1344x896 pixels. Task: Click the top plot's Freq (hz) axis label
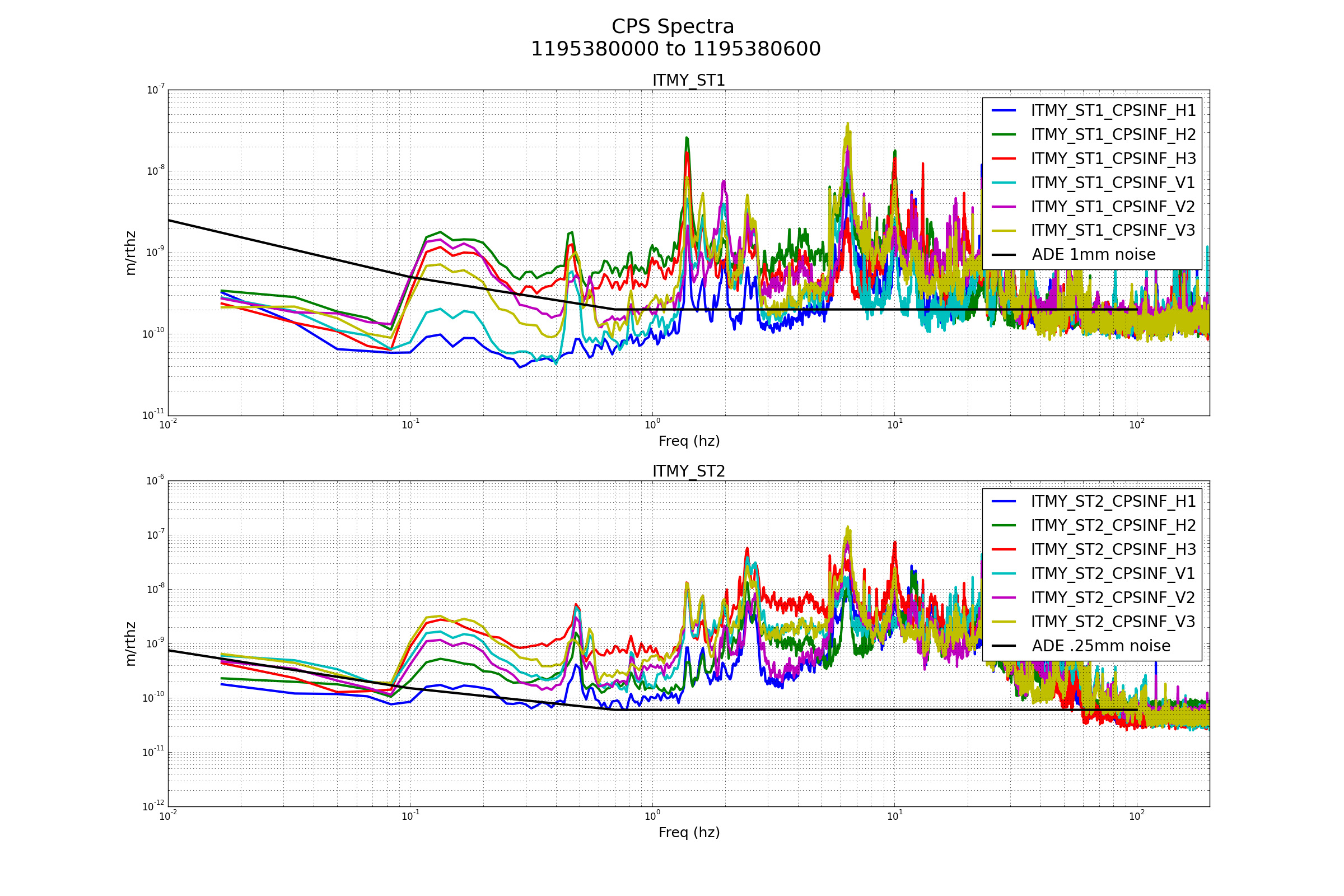[689, 441]
